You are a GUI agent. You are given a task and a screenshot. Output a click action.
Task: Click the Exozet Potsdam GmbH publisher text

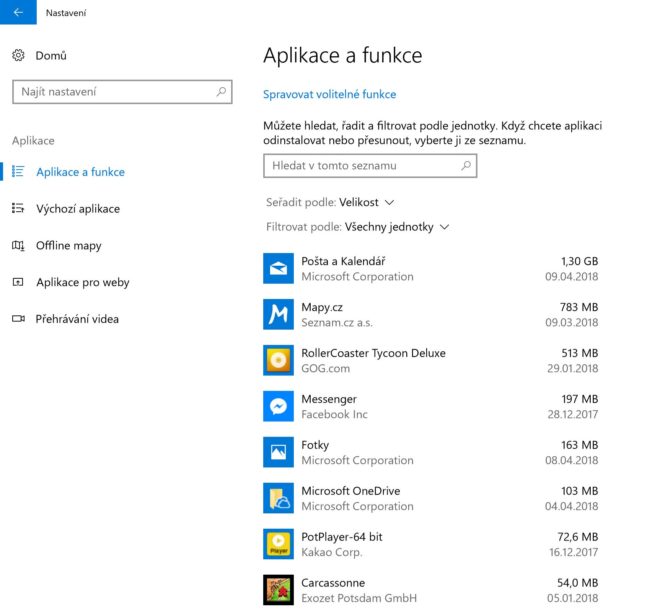click(359, 598)
